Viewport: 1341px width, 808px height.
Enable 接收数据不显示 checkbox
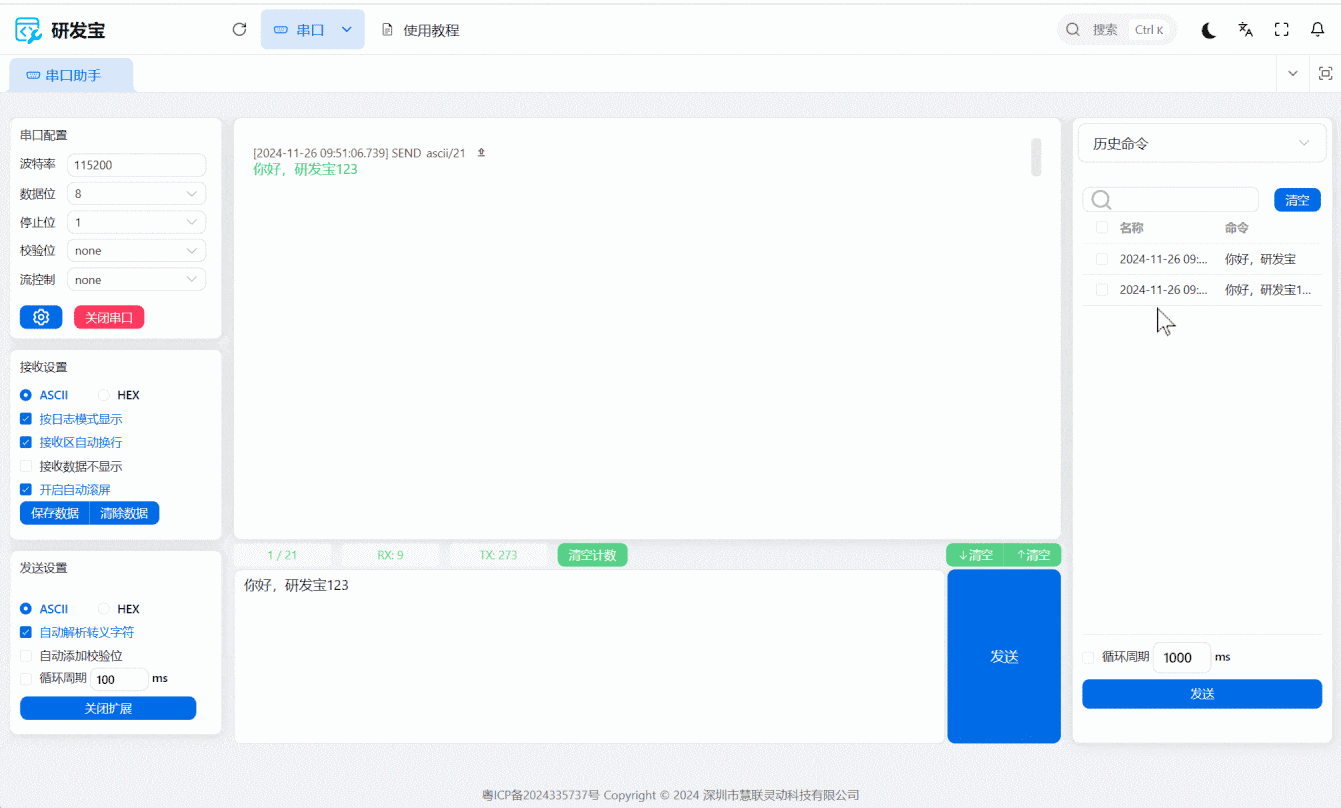(x=26, y=466)
